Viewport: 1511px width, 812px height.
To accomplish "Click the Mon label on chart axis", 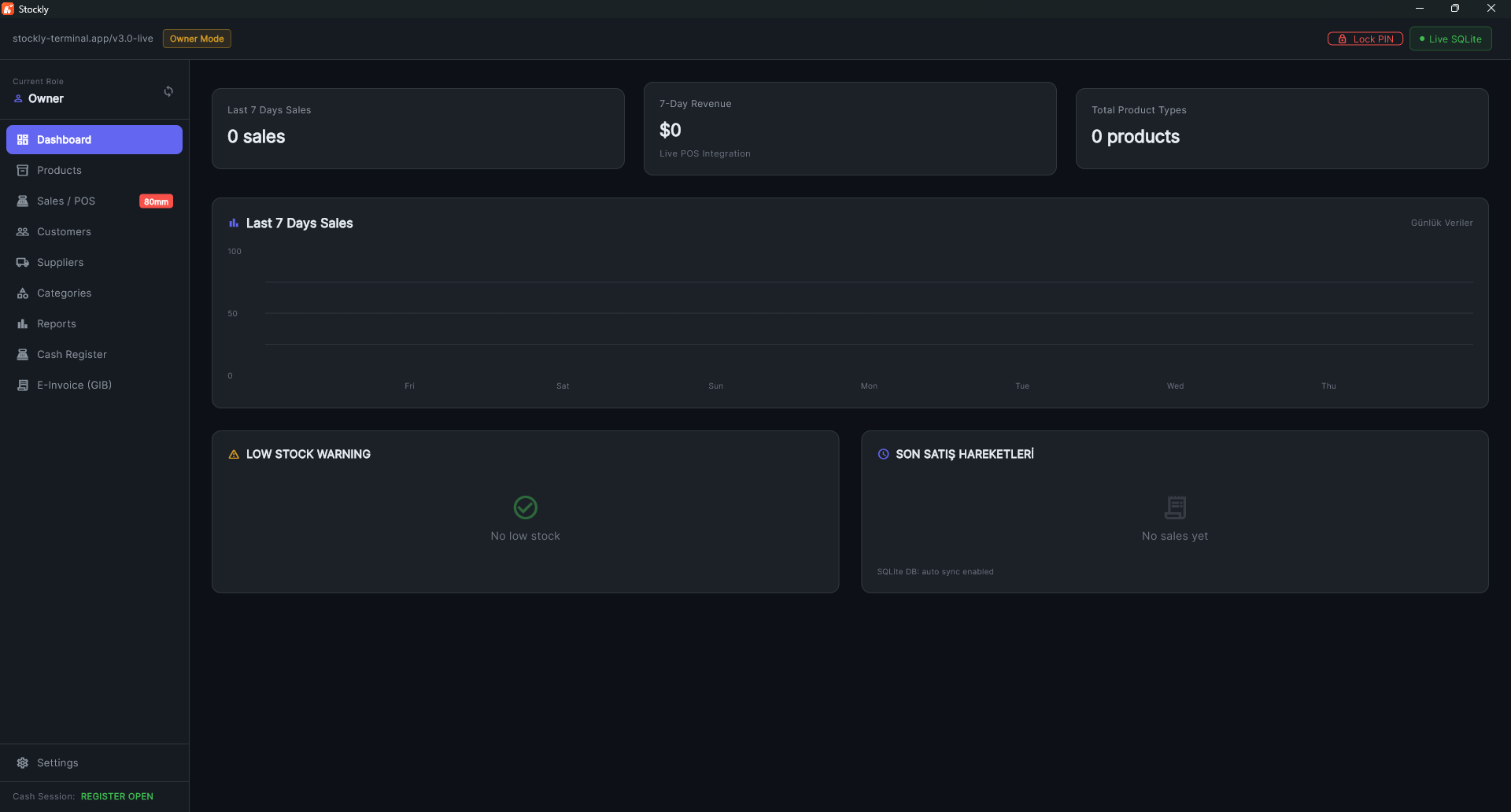I will (869, 386).
